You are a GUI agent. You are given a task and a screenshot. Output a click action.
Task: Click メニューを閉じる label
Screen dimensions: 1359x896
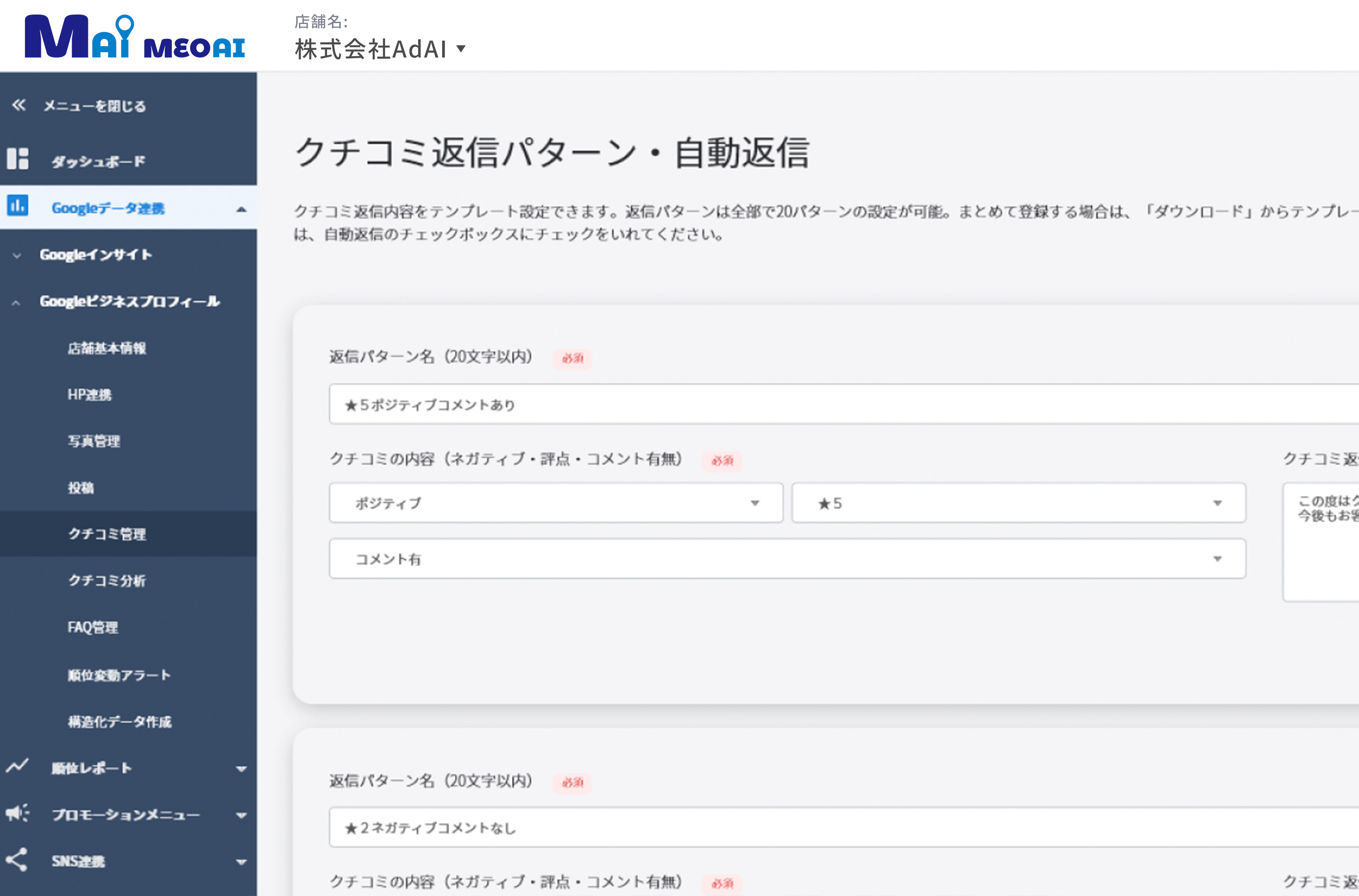coord(95,106)
